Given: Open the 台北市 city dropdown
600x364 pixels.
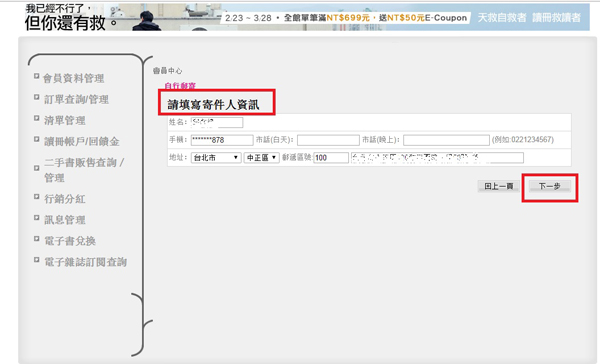Looking at the screenshot, I should tap(216, 158).
